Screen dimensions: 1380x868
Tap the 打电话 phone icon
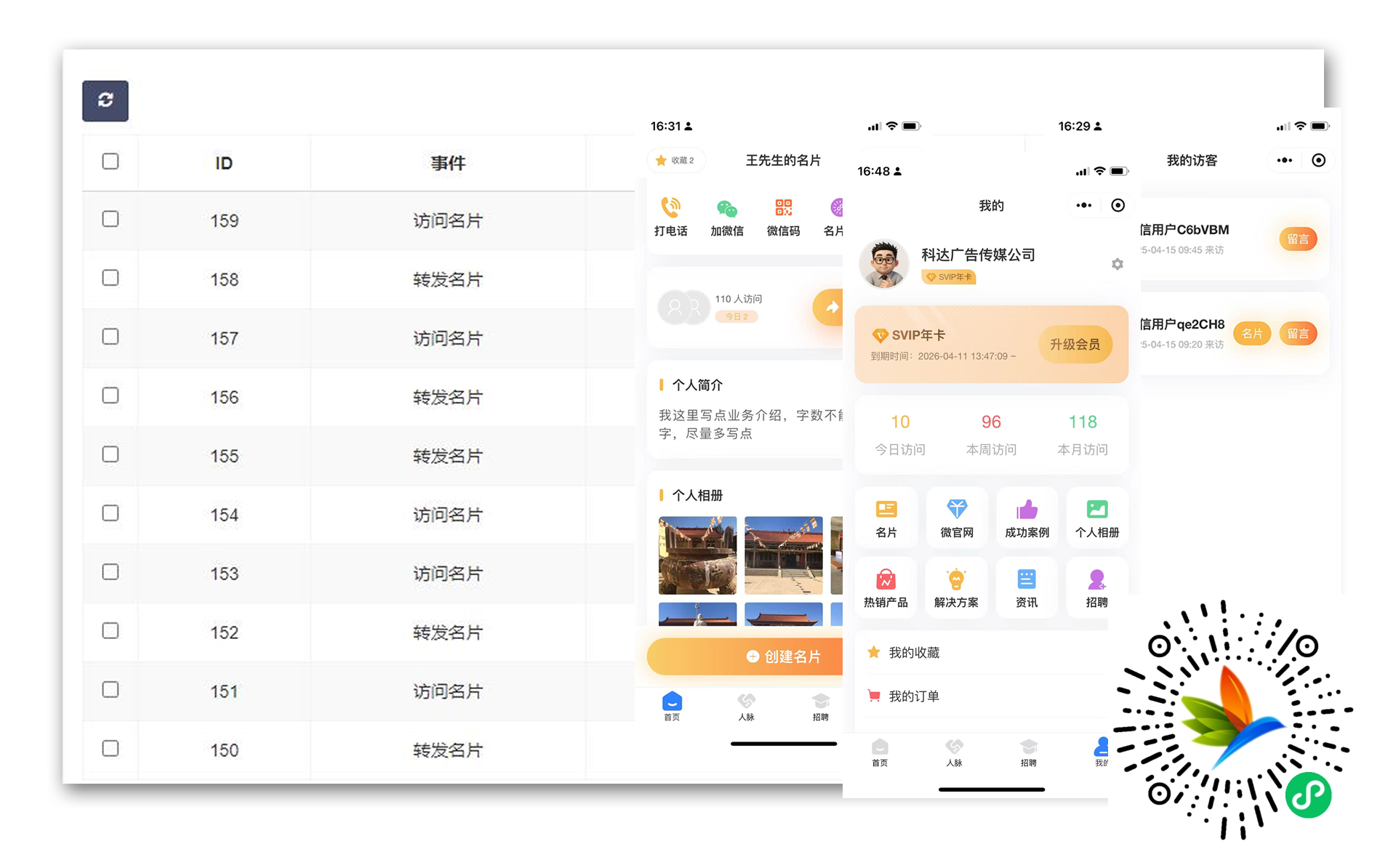(670, 209)
